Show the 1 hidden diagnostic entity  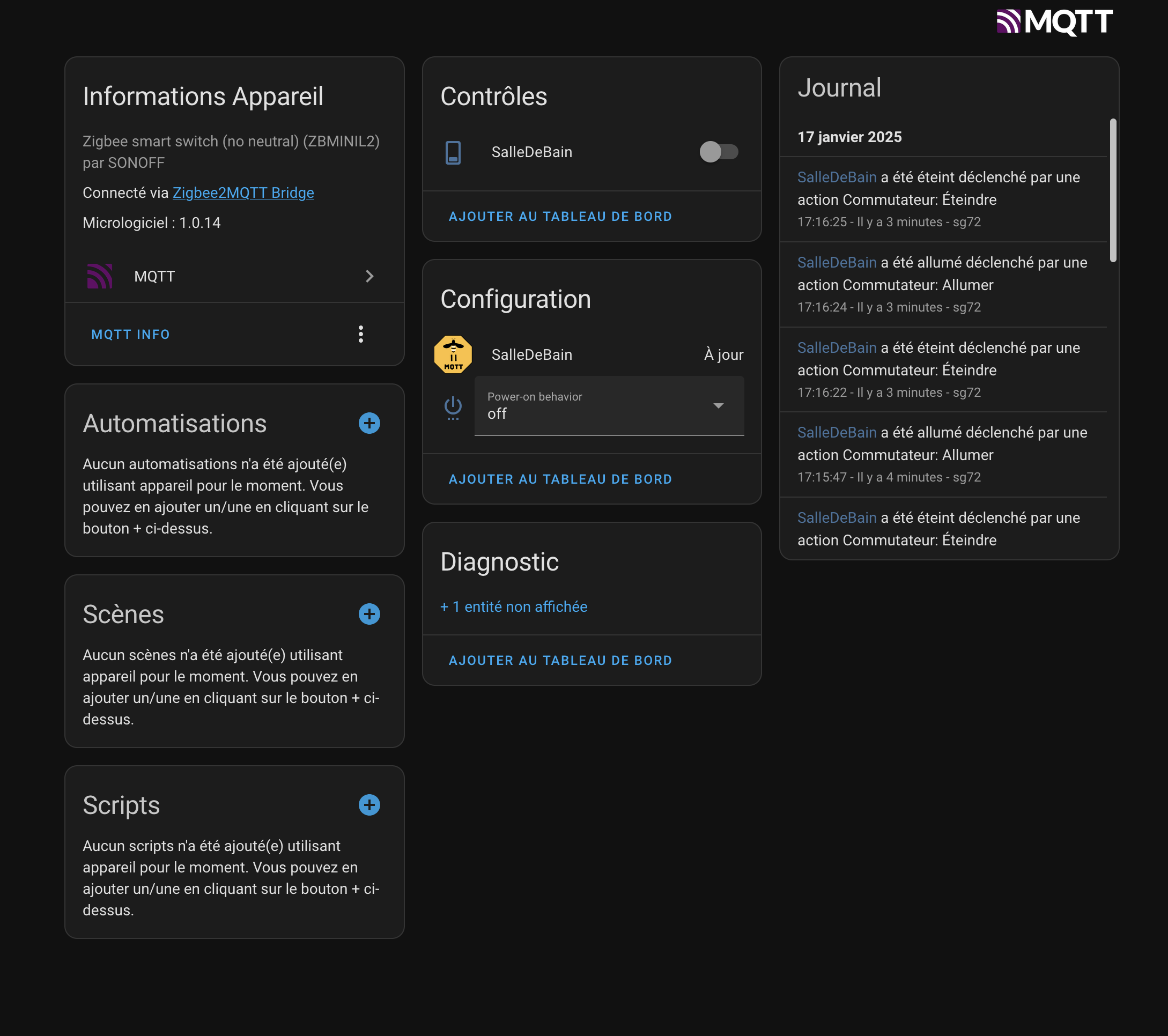pyautogui.click(x=513, y=607)
